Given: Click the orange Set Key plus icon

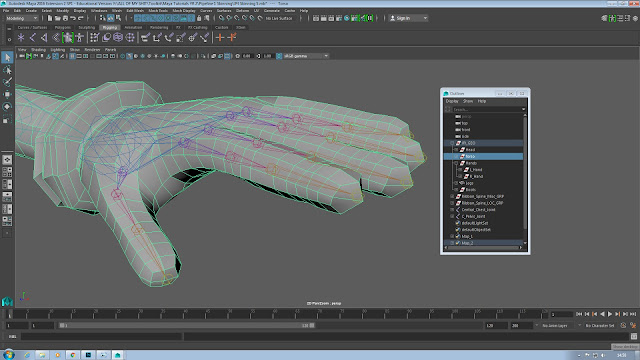Looking at the screenshot, I should [x=220, y=38].
